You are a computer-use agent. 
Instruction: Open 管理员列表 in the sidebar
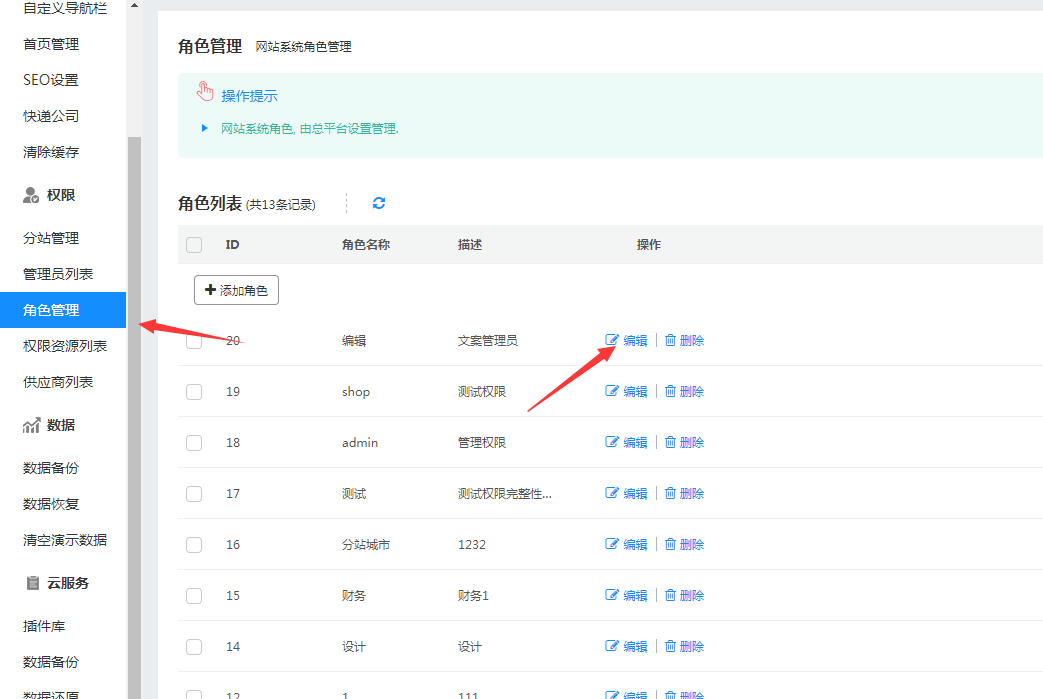58,274
